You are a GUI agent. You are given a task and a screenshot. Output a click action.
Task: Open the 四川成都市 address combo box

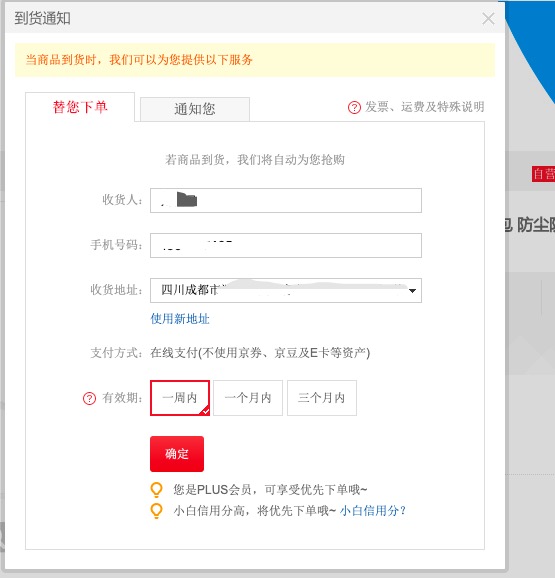286,290
